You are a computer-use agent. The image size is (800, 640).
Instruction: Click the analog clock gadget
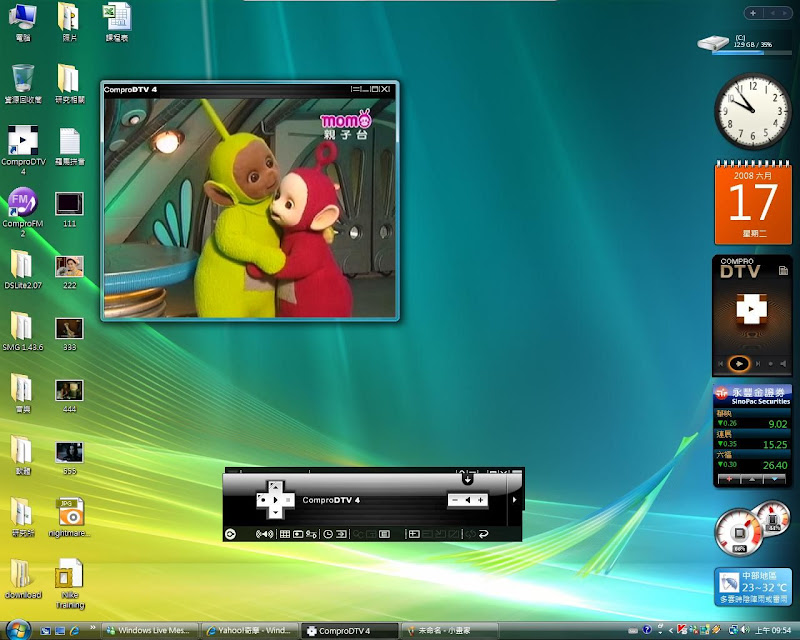752,111
